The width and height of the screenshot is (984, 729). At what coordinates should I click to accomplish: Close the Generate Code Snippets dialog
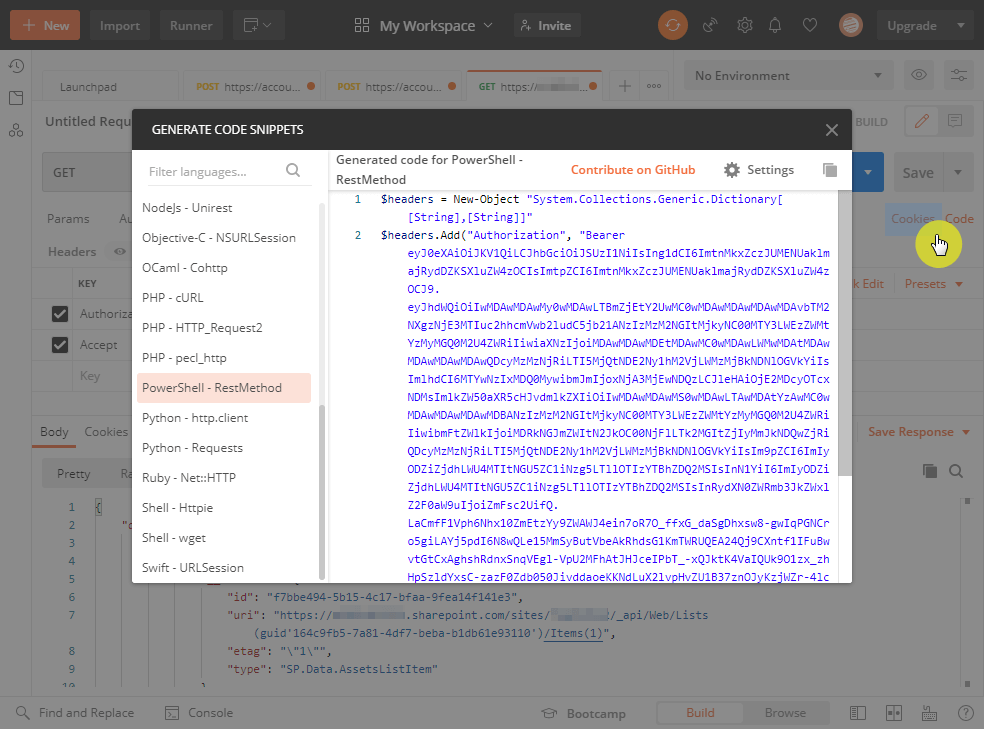tap(832, 130)
